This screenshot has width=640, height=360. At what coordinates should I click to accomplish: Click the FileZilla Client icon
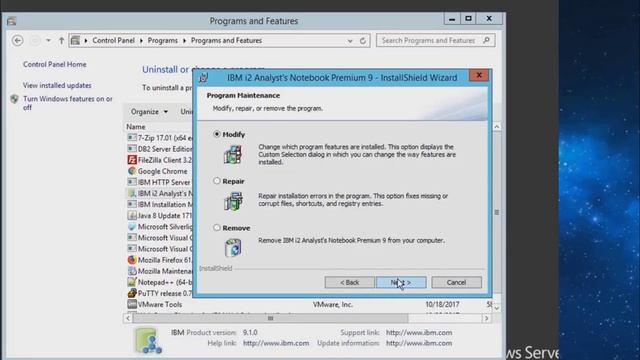tap(131, 160)
